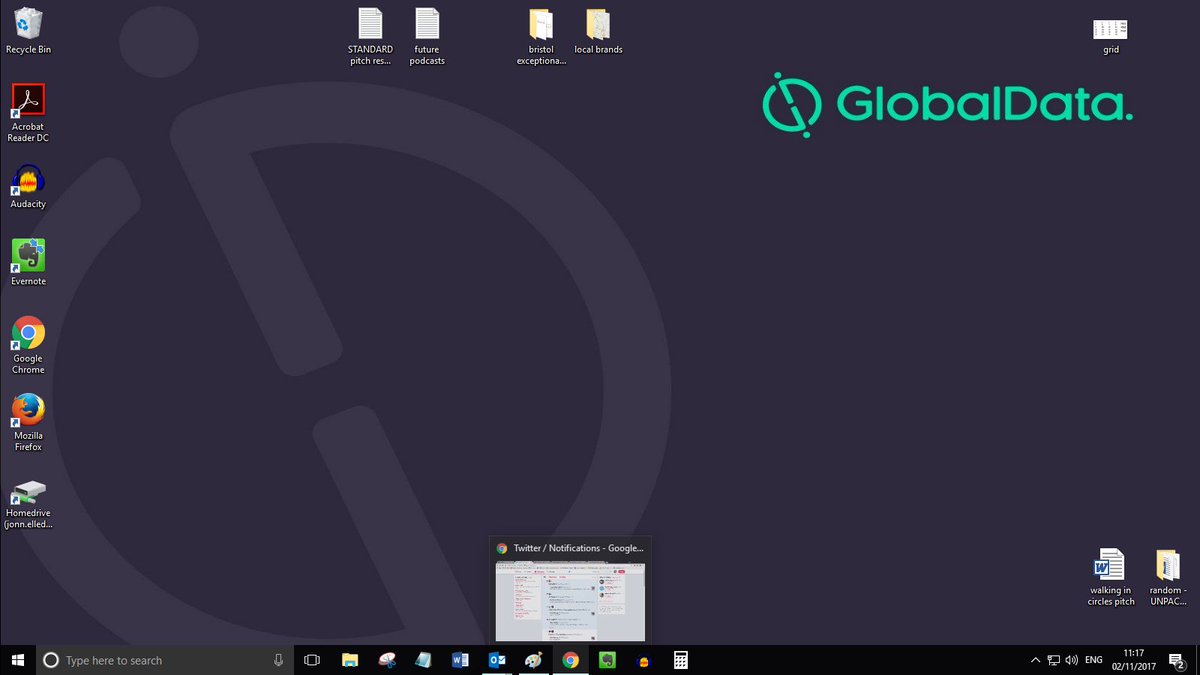Open the network status tray icon
The image size is (1200, 675).
(x=1053, y=660)
